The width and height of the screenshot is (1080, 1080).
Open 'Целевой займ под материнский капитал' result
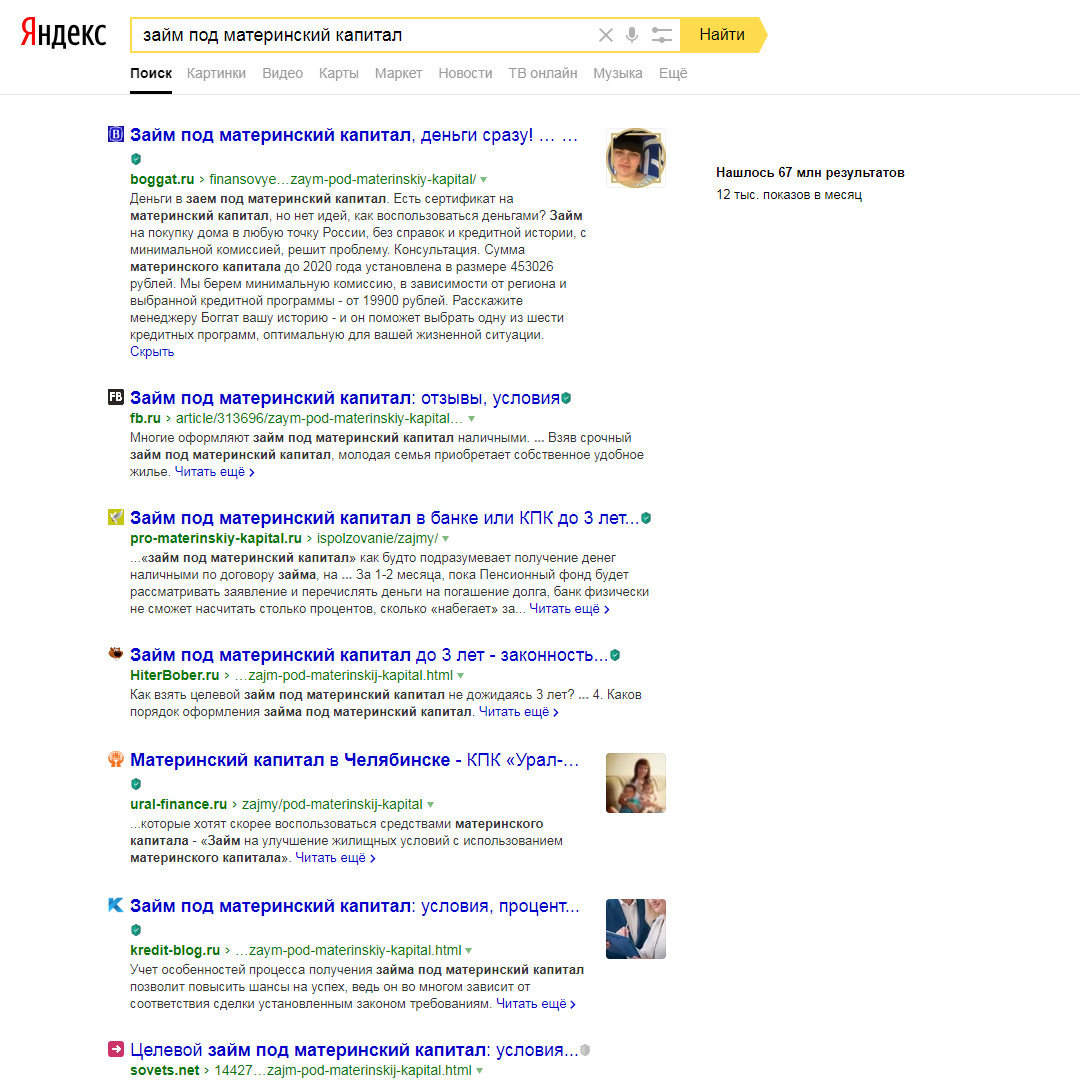coord(354,1050)
